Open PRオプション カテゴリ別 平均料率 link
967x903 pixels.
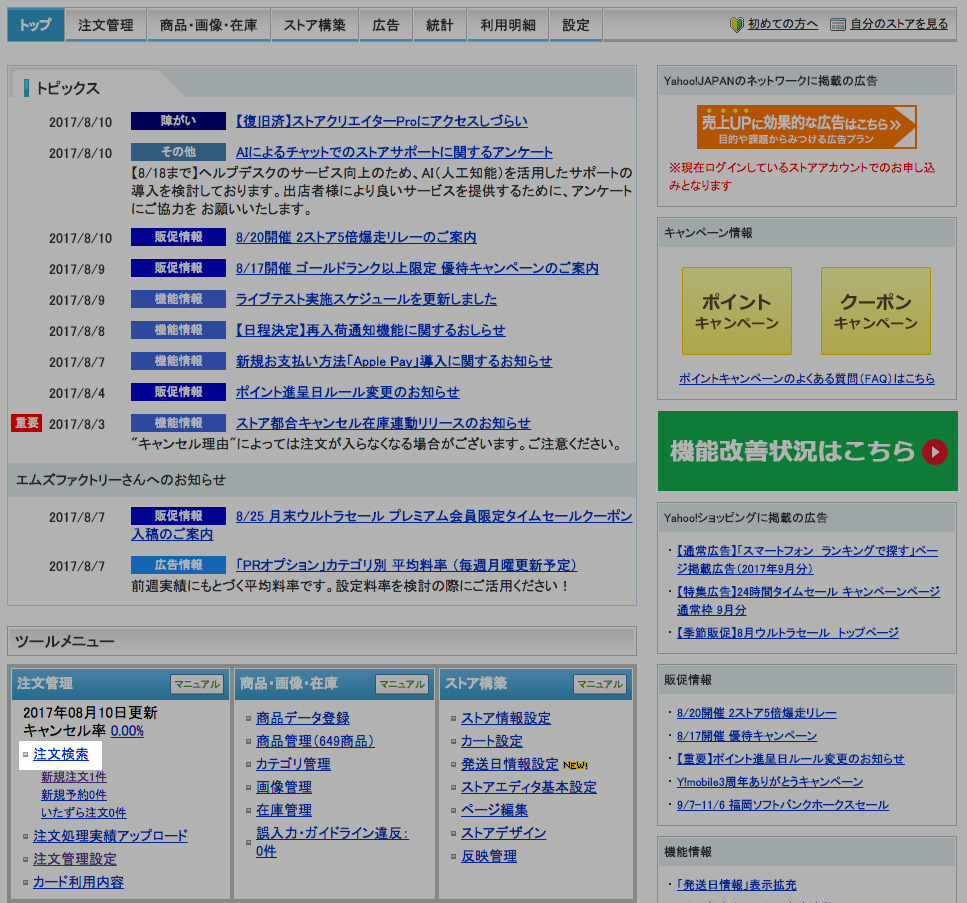point(406,565)
